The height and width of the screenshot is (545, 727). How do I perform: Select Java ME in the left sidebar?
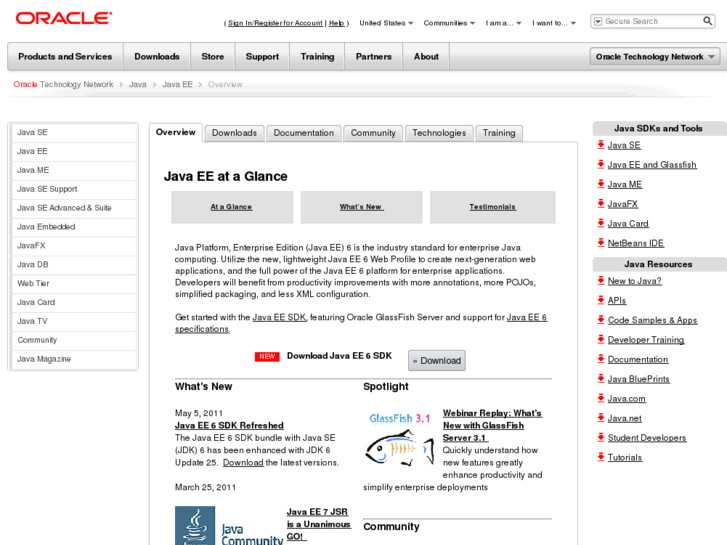pos(74,170)
